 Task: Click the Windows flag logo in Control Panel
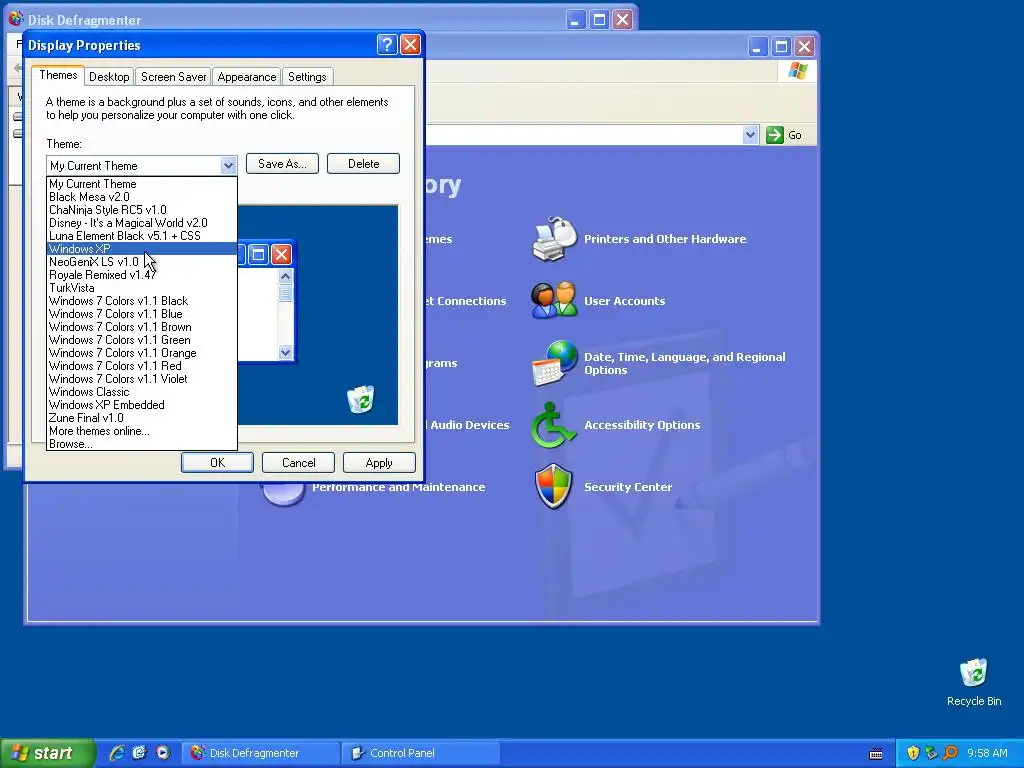[x=797, y=71]
